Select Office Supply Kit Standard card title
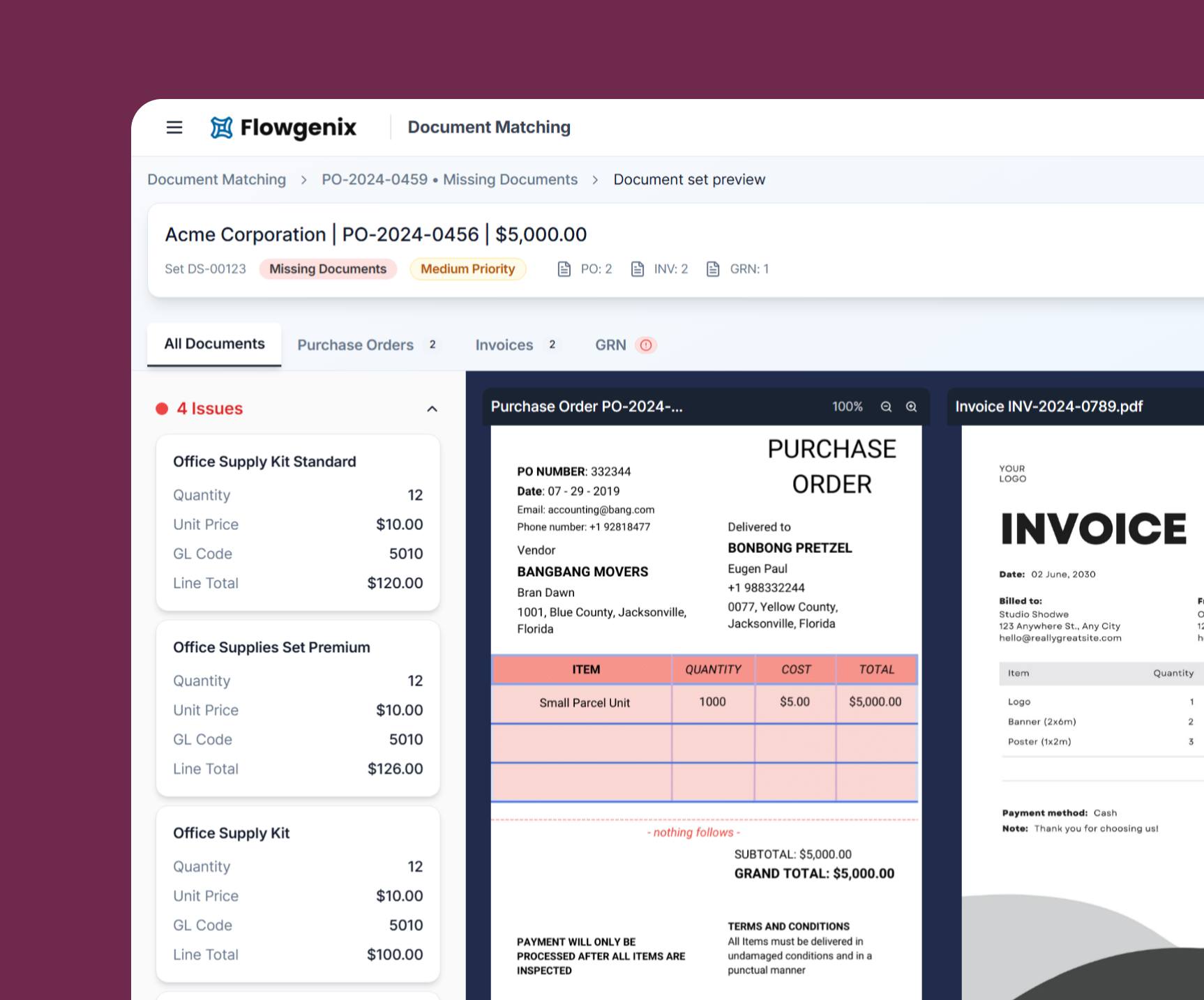This screenshot has width=1204, height=1000. pyautogui.click(x=264, y=462)
